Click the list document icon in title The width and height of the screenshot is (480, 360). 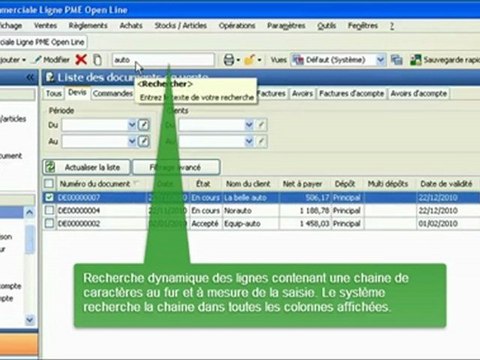tap(50, 77)
